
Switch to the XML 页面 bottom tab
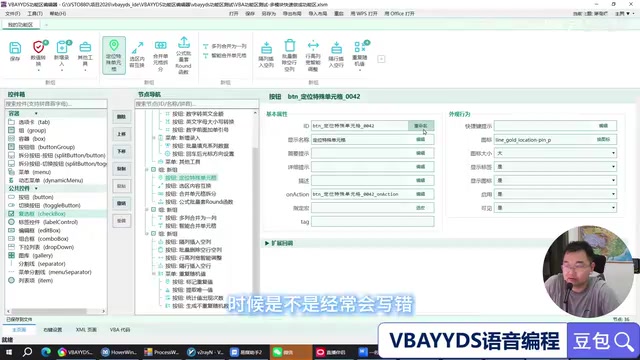(x=86, y=330)
